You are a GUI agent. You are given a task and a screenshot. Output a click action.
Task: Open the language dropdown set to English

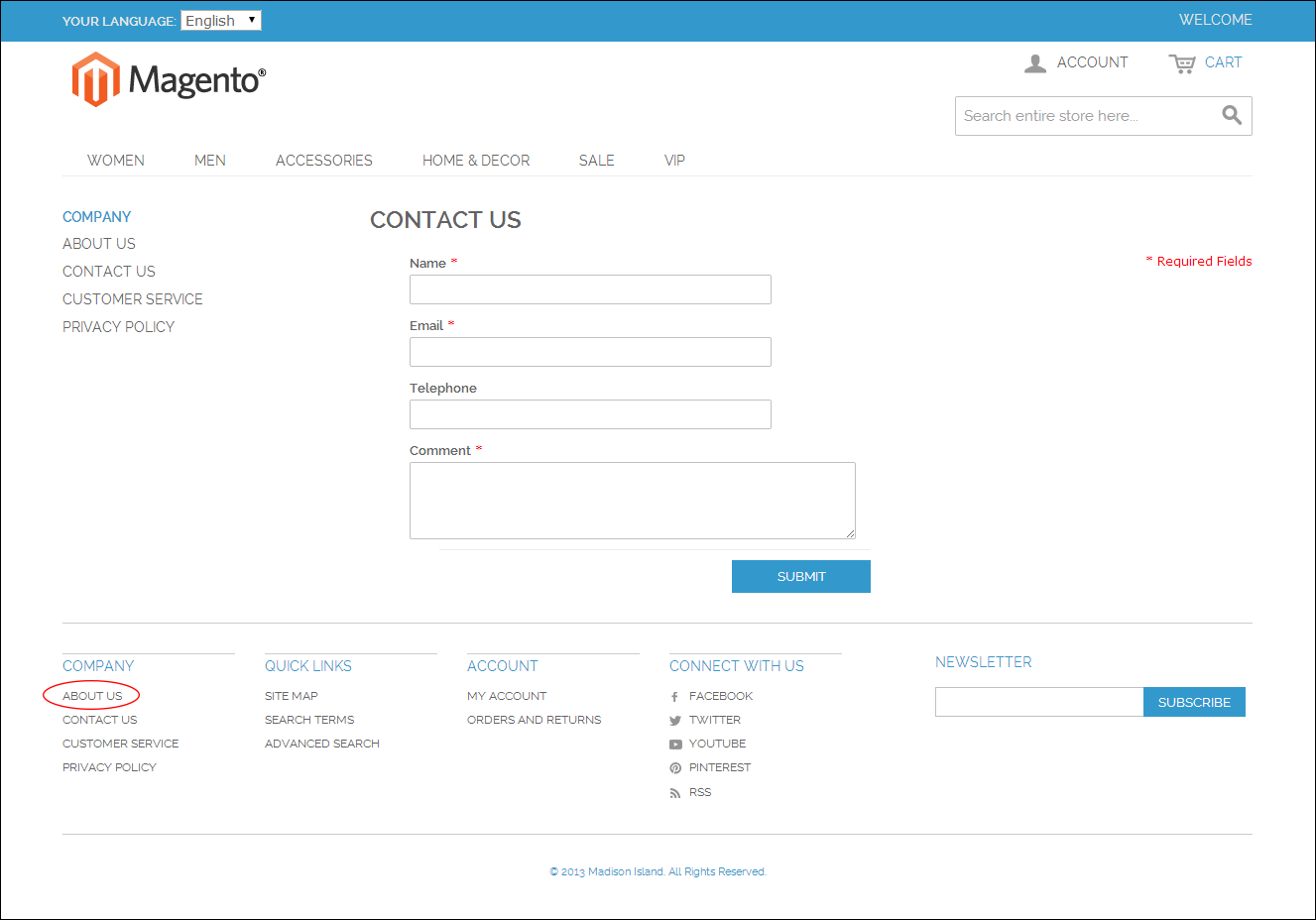(221, 21)
